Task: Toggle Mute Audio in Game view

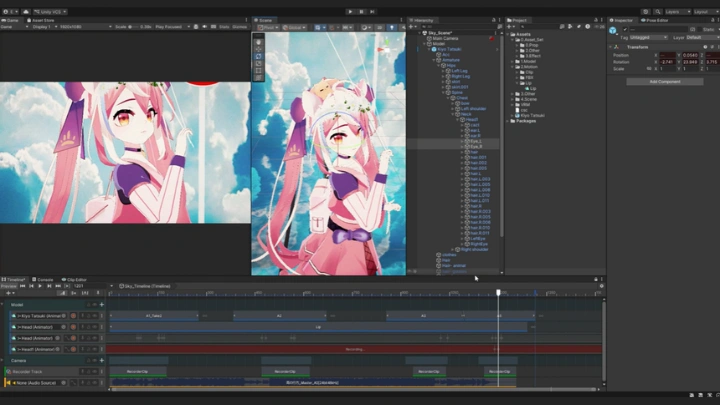Action: pyautogui.click(x=204, y=27)
